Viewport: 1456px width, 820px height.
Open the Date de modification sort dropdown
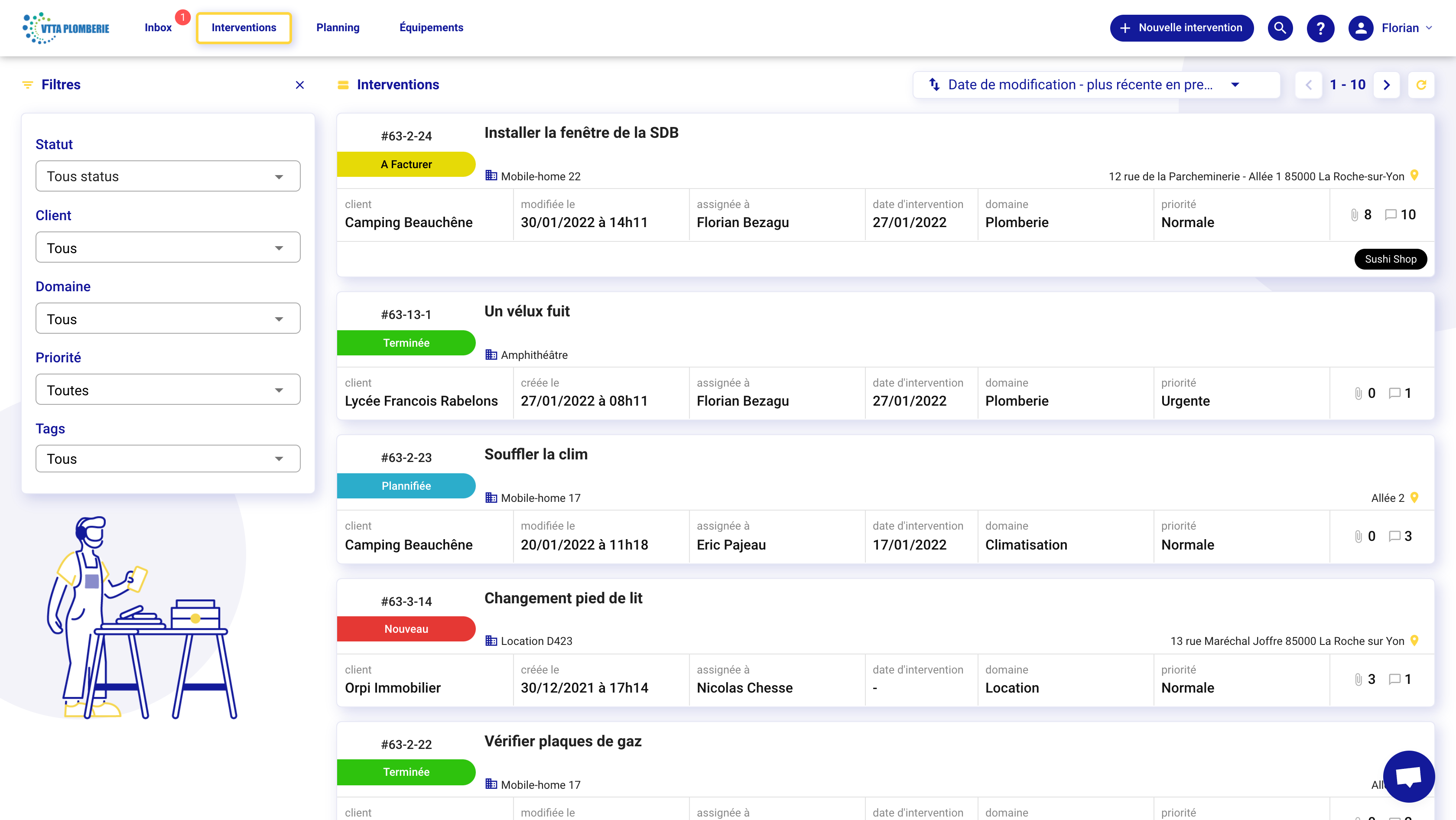coord(1096,85)
